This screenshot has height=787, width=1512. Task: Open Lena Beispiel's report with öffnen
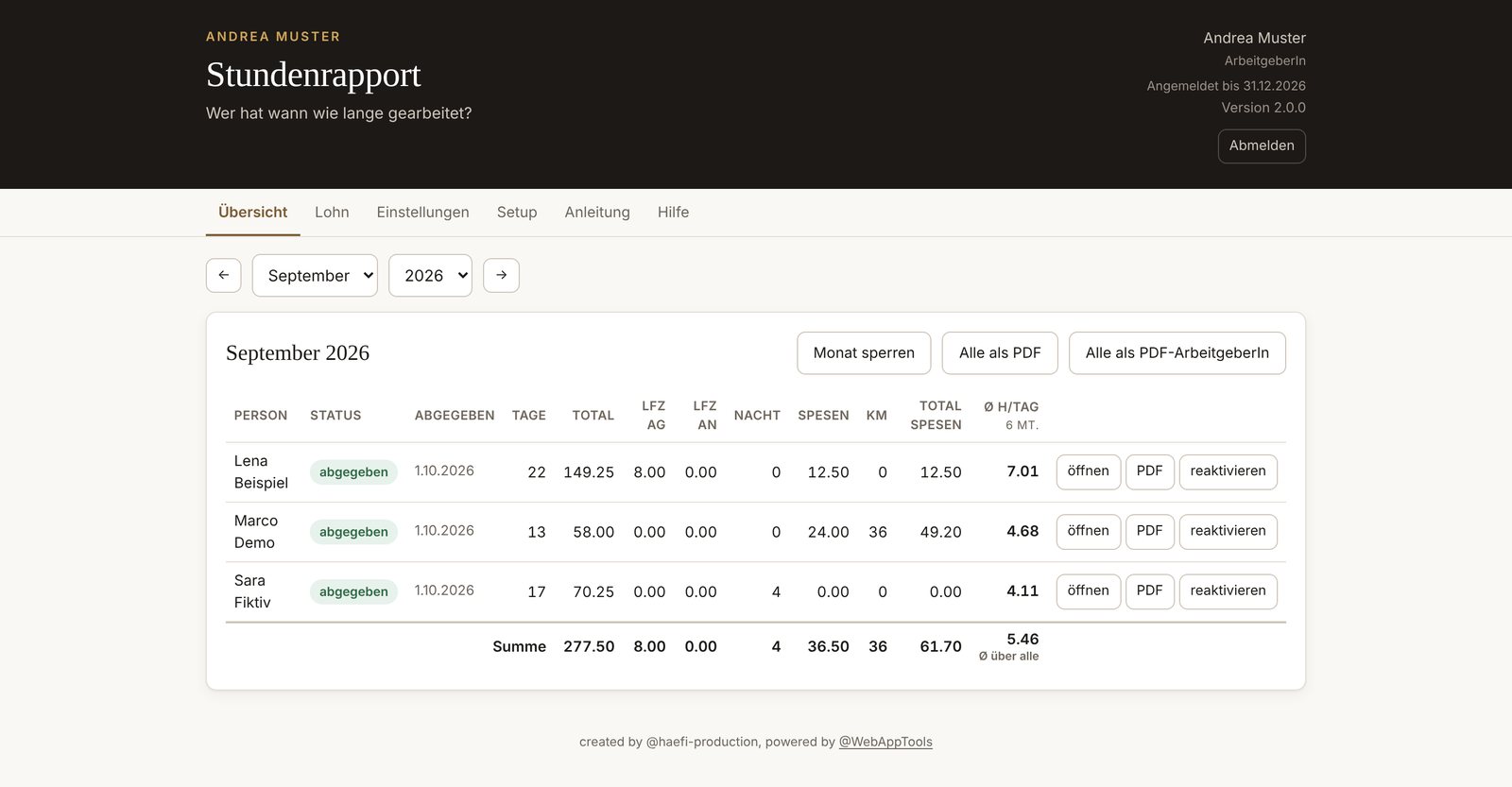coord(1088,471)
